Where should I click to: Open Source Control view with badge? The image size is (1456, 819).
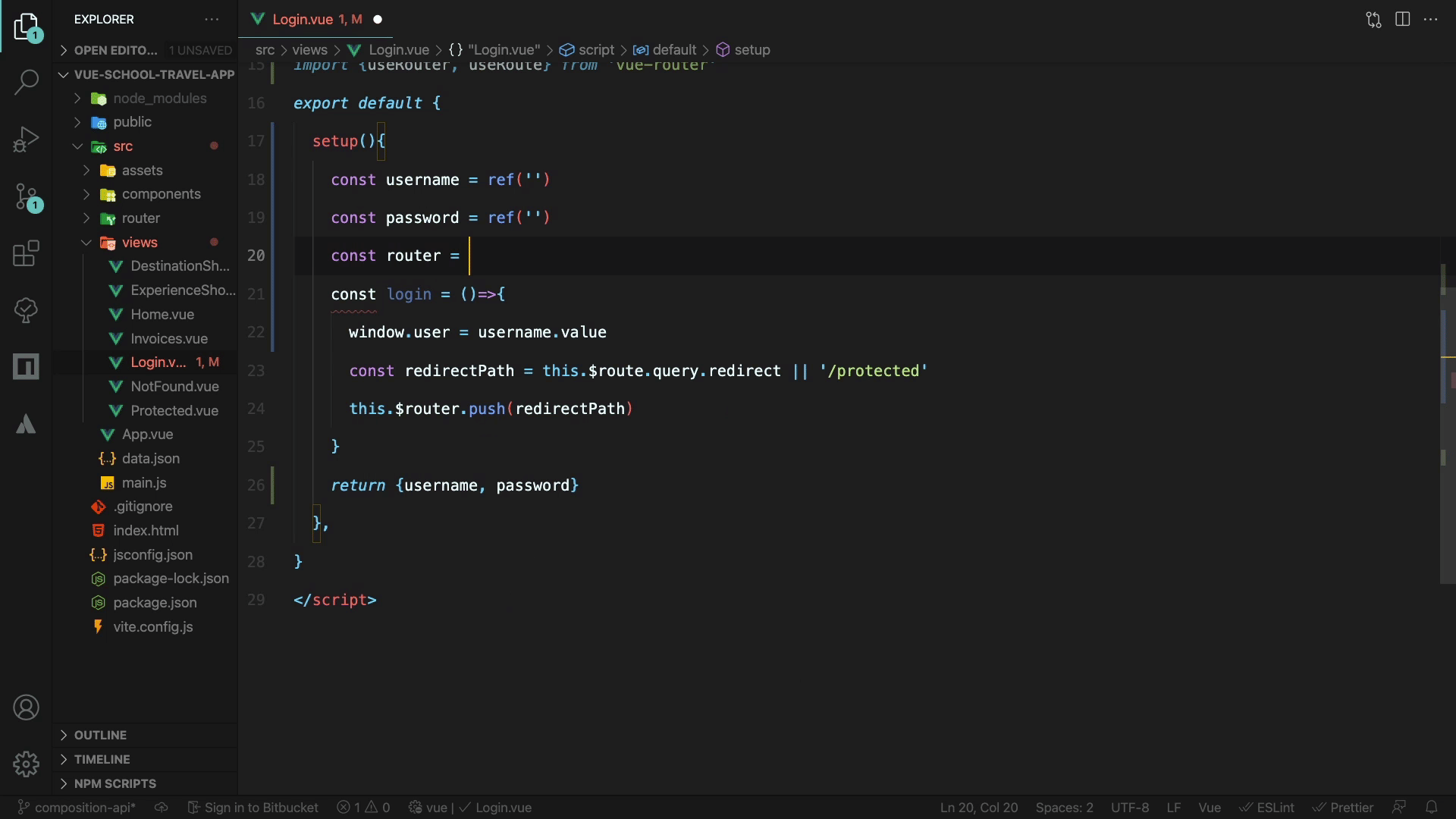(x=26, y=197)
